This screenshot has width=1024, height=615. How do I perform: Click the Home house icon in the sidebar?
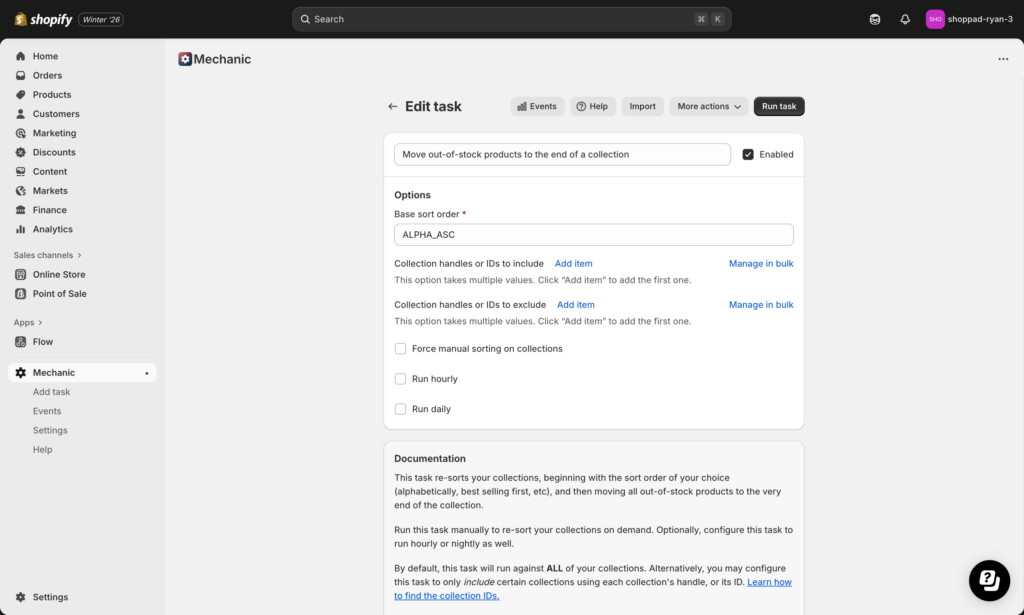20,56
